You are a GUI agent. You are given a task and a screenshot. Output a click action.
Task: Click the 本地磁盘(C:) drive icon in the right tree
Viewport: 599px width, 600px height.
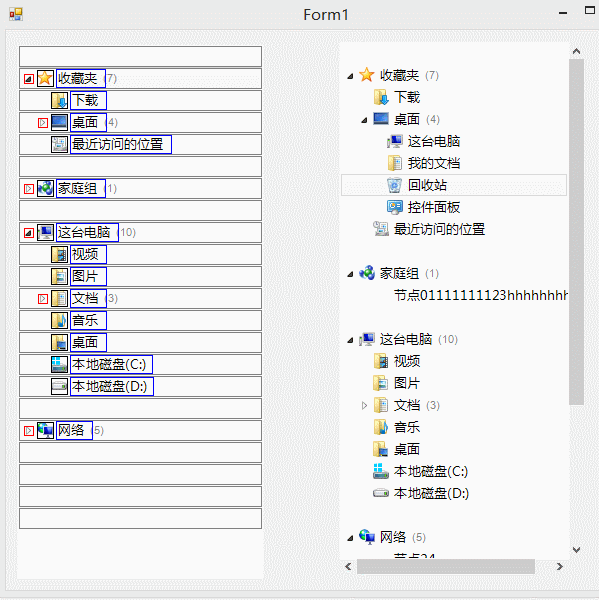381,471
